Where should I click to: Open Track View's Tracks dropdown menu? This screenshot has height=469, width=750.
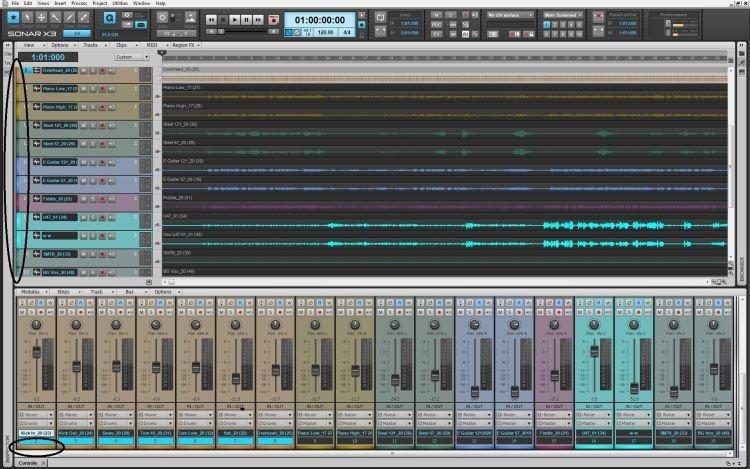tap(93, 45)
